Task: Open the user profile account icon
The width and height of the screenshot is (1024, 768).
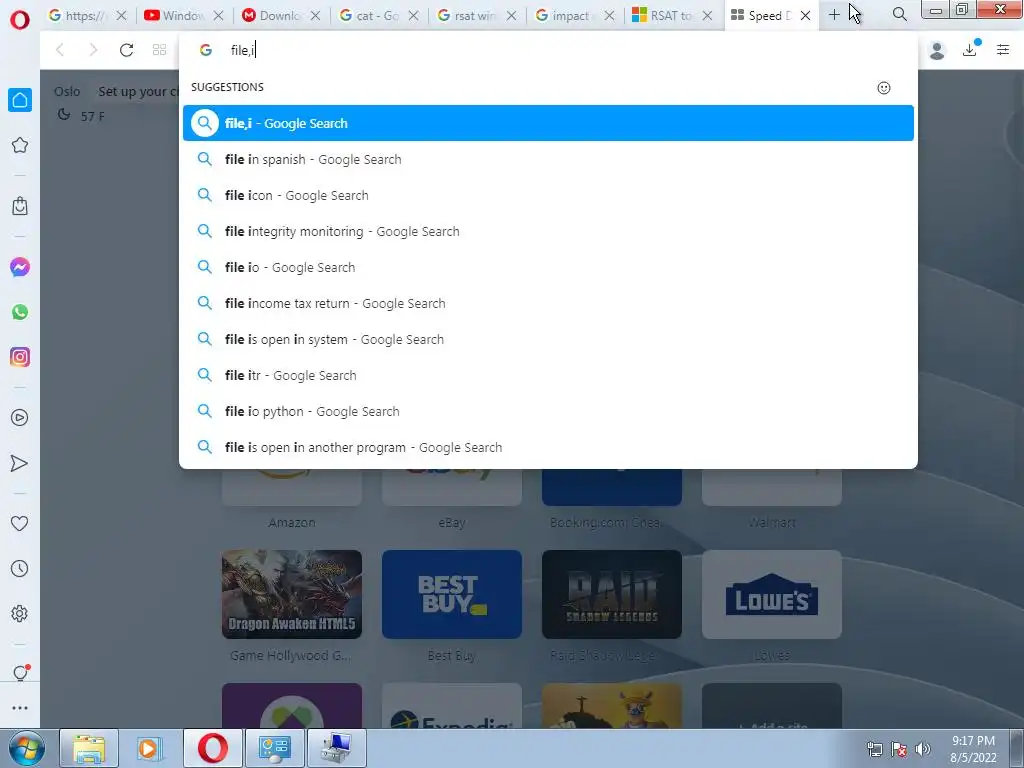Action: (937, 50)
